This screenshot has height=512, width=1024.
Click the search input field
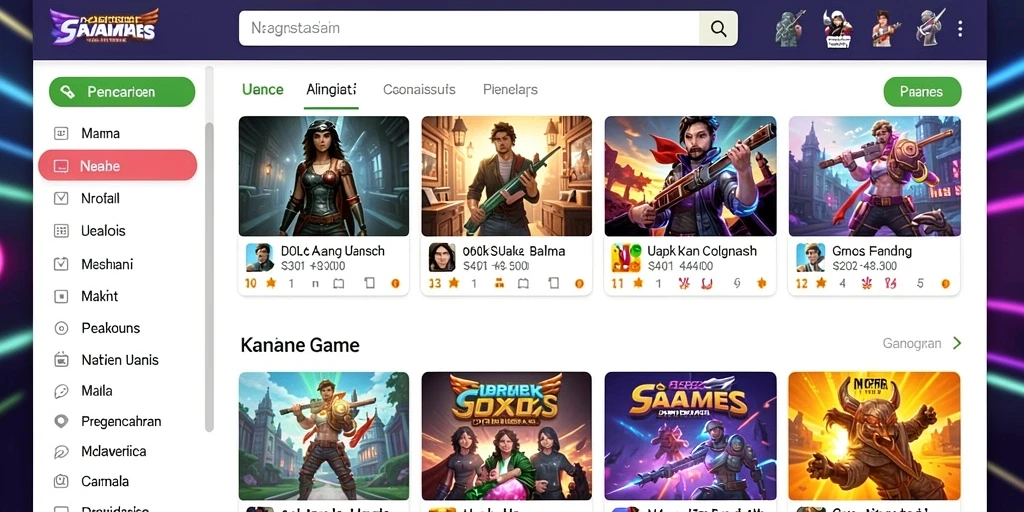(469, 29)
